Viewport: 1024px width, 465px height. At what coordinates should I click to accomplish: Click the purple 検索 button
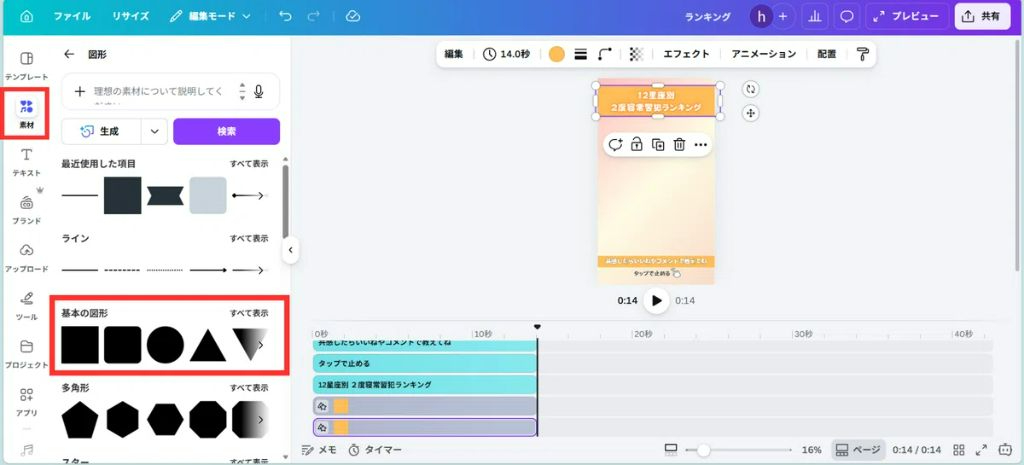tap(226, 131)
